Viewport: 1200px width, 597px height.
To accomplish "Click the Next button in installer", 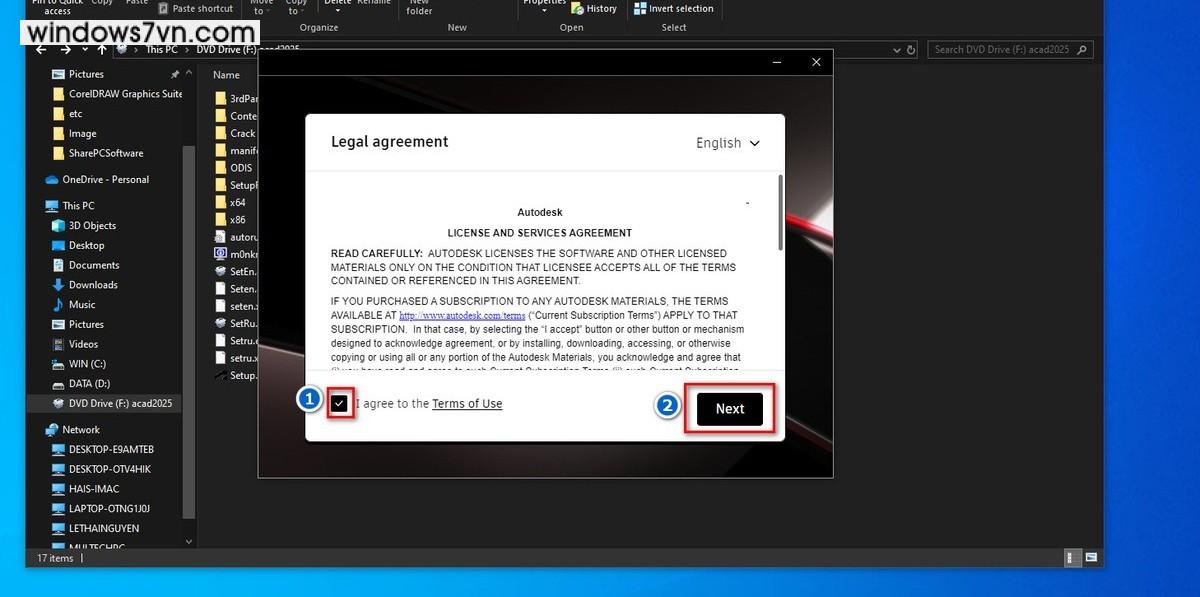I will point(729,409).
